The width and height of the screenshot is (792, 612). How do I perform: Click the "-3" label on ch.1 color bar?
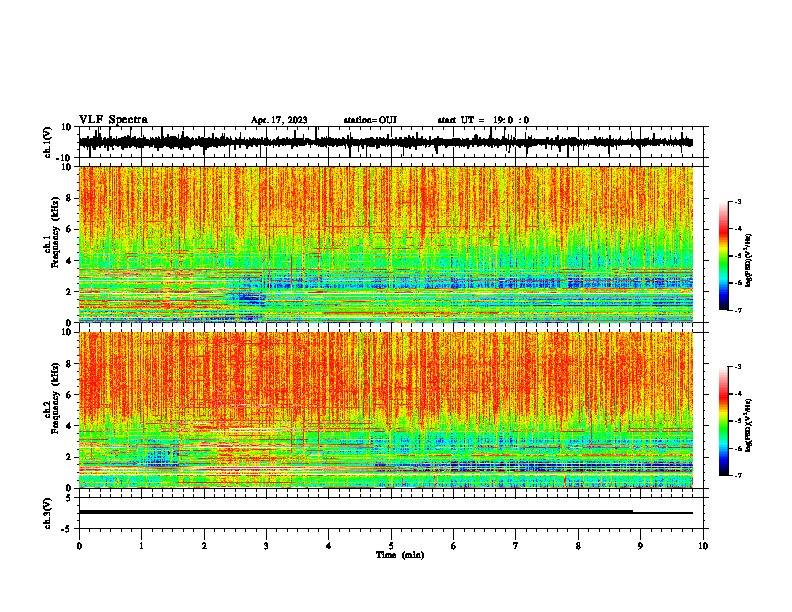click(x=737, y=202)
